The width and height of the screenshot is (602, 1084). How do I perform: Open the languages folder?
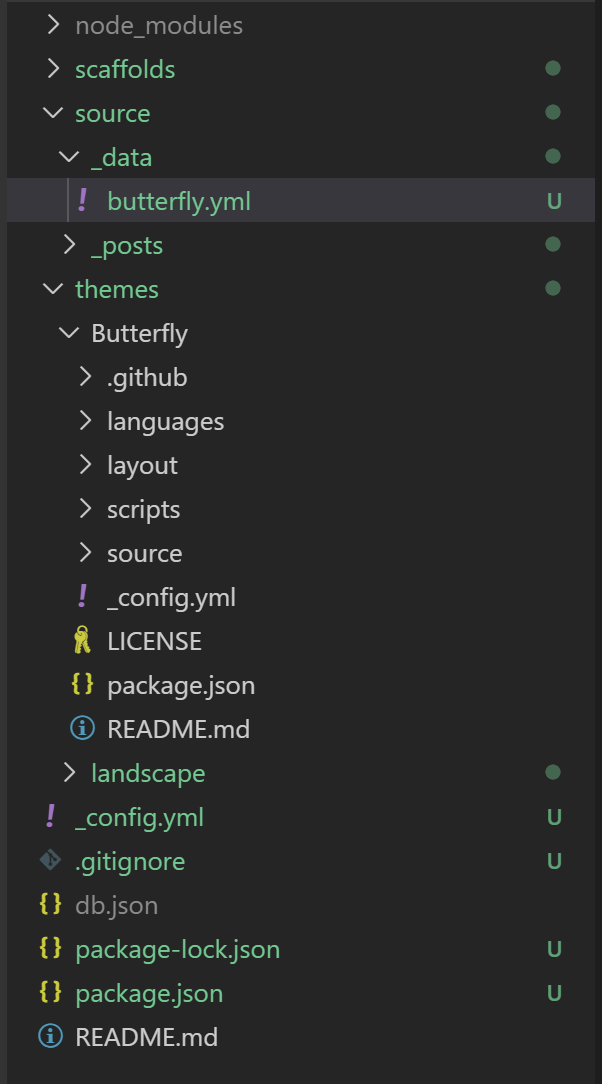coord(165,421)
